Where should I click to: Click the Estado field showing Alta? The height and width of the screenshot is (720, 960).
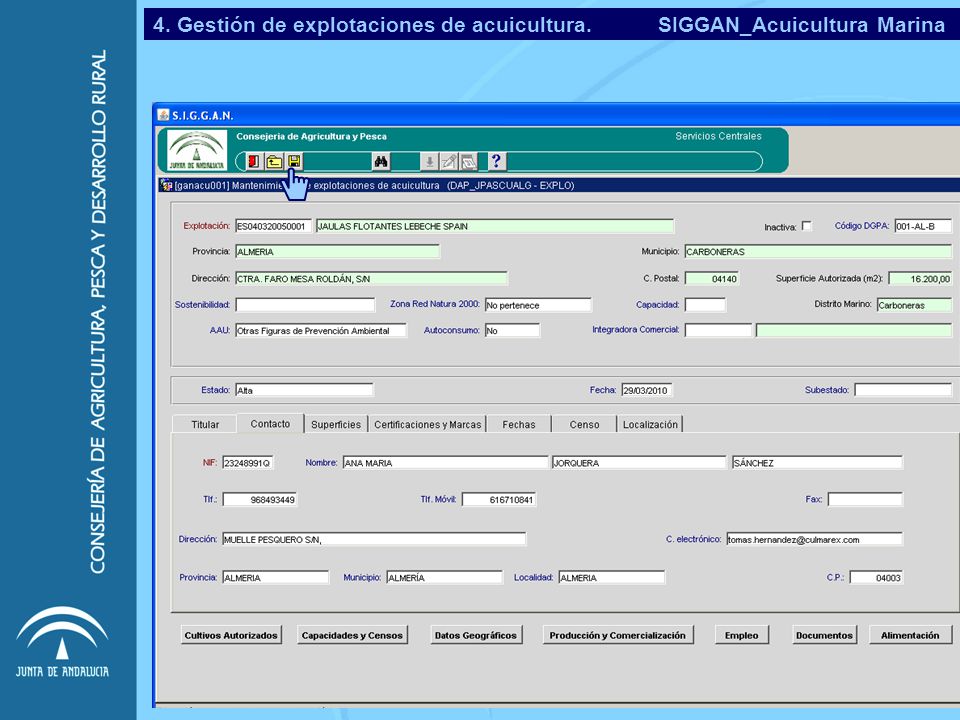point(304,390)
